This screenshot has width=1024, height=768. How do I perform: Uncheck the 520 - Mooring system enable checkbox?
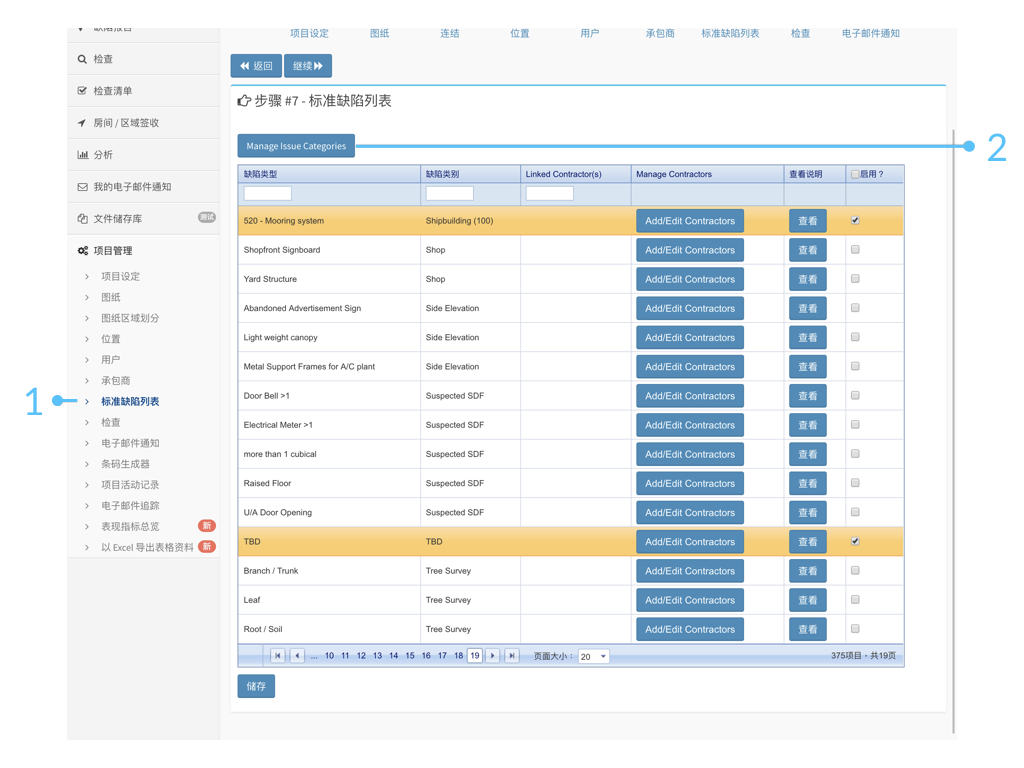(x=855, y=221)
